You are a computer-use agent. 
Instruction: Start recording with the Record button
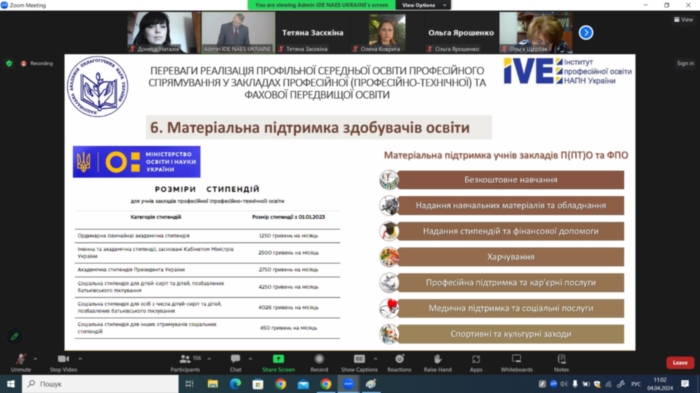(x=319, y=362)
